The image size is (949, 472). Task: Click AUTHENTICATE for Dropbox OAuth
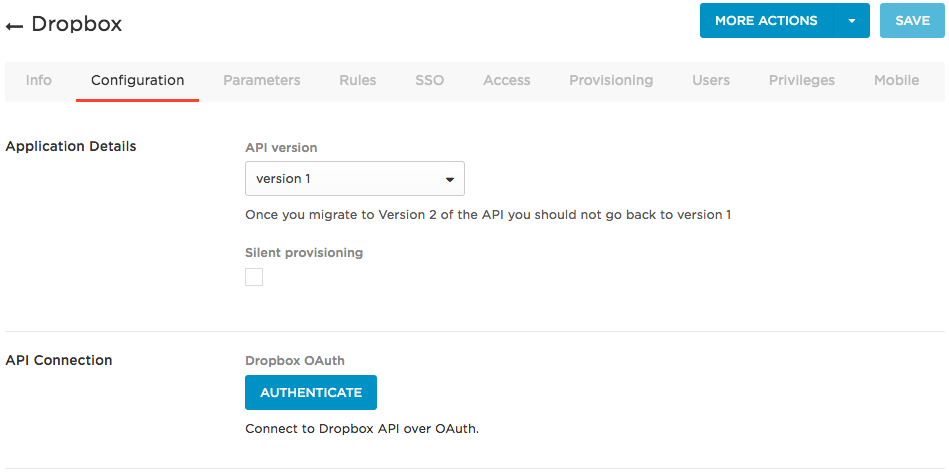click(311, 392)
